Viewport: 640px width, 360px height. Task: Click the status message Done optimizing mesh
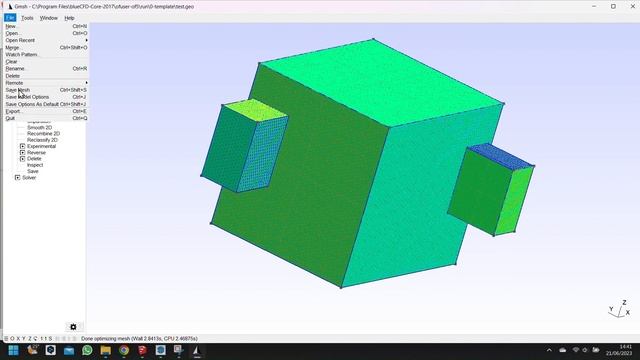click(139, 339)
